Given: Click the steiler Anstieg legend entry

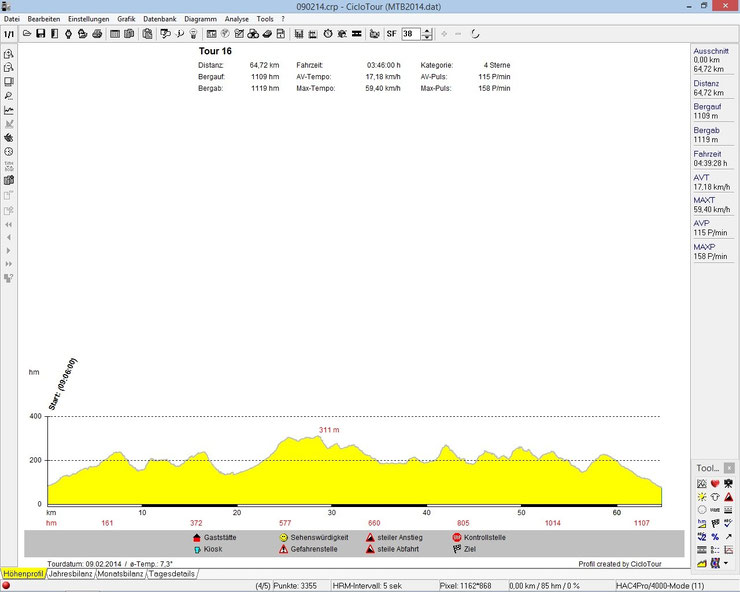Looking at the screenshot, I should coord(395,537).
